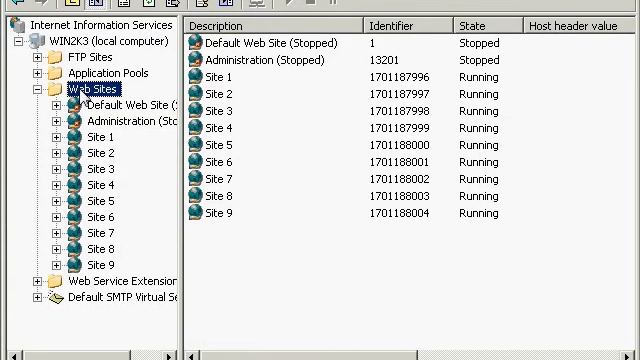Collapse the WIN2K3 (local computer) node
This screenshot has height=360, width=640.
pos(18,41)
